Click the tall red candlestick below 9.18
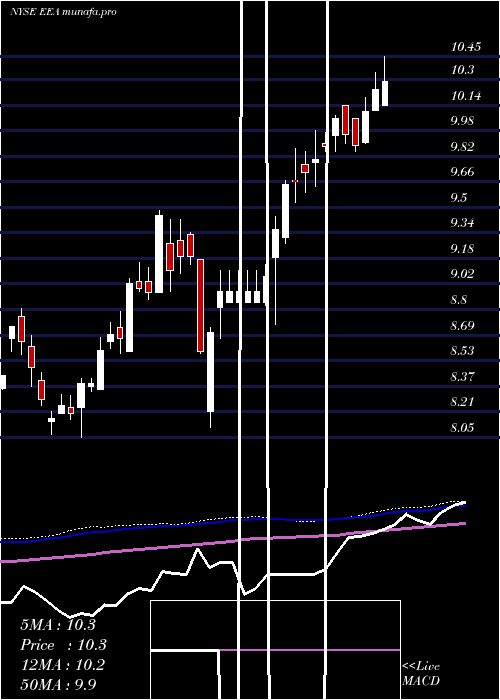Viewport: 500px width, 700px height. [x=201, y=305]
